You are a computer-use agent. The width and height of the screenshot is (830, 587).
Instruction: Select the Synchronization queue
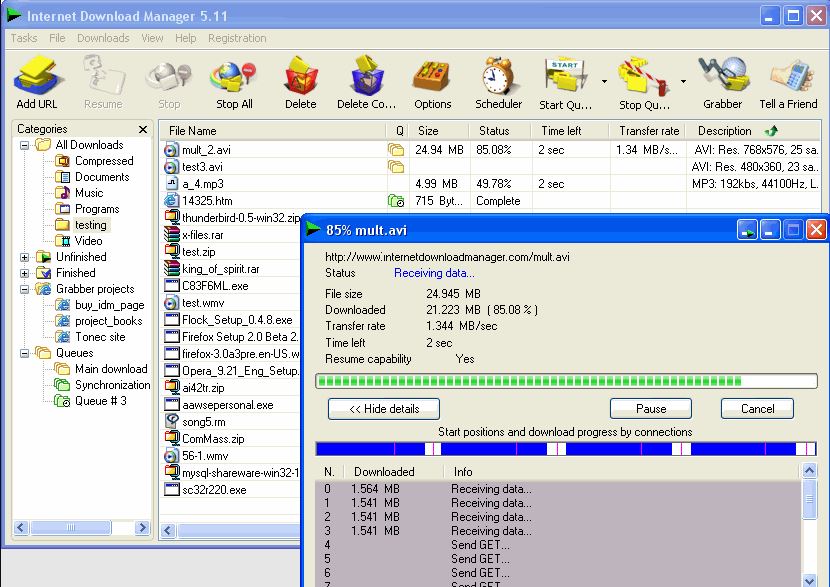[103, 385]
